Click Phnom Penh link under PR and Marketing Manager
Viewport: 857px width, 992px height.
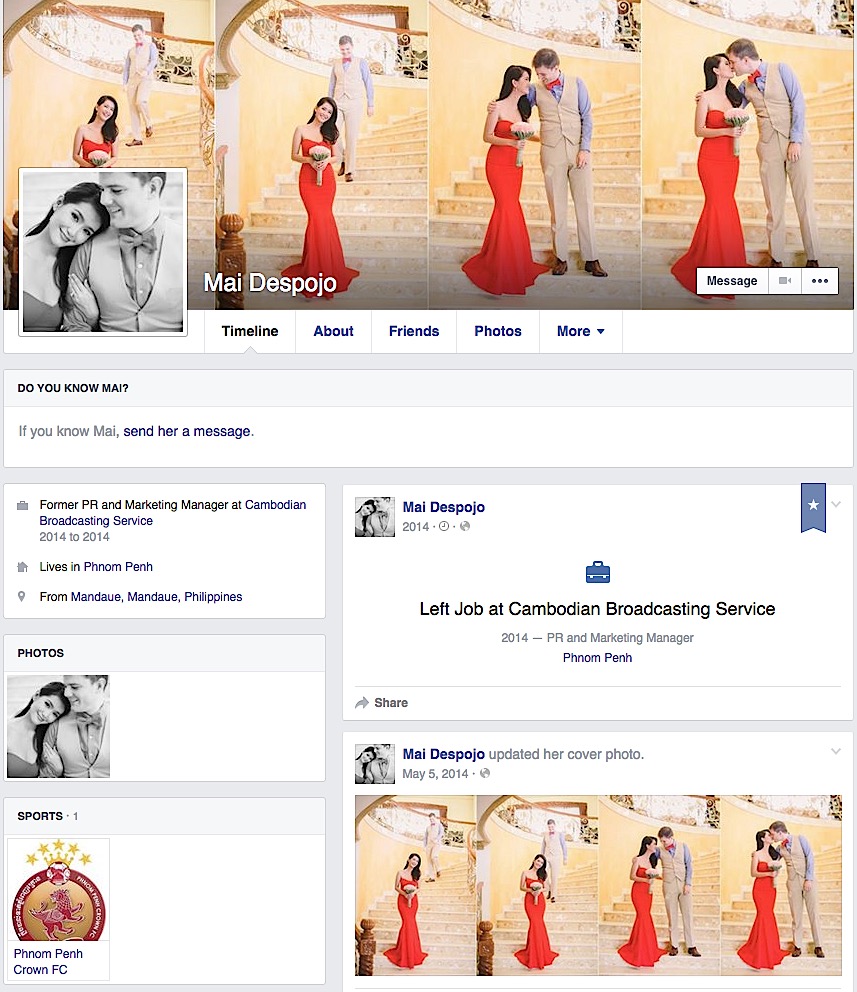(x=598, y=658)
